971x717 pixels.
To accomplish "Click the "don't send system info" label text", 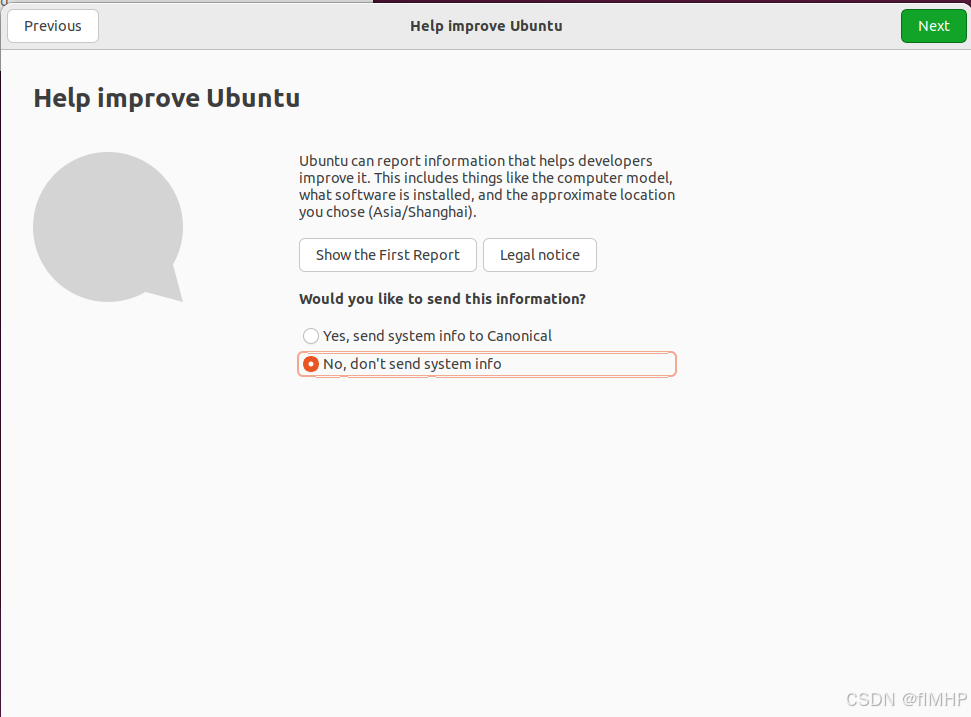I will coord(426,364).
